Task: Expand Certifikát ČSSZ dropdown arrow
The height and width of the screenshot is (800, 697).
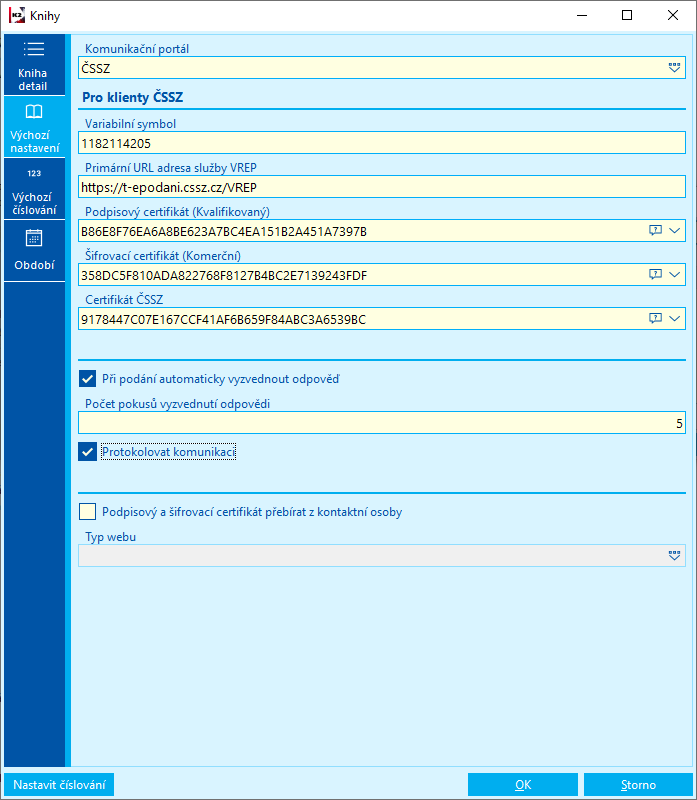Action: (675, 318)
